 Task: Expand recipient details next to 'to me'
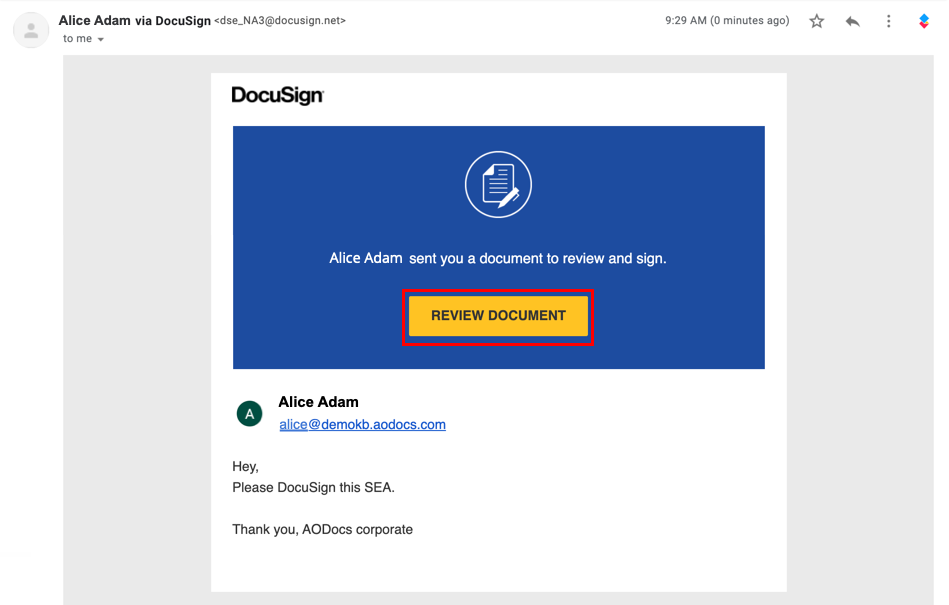(100, 39)
